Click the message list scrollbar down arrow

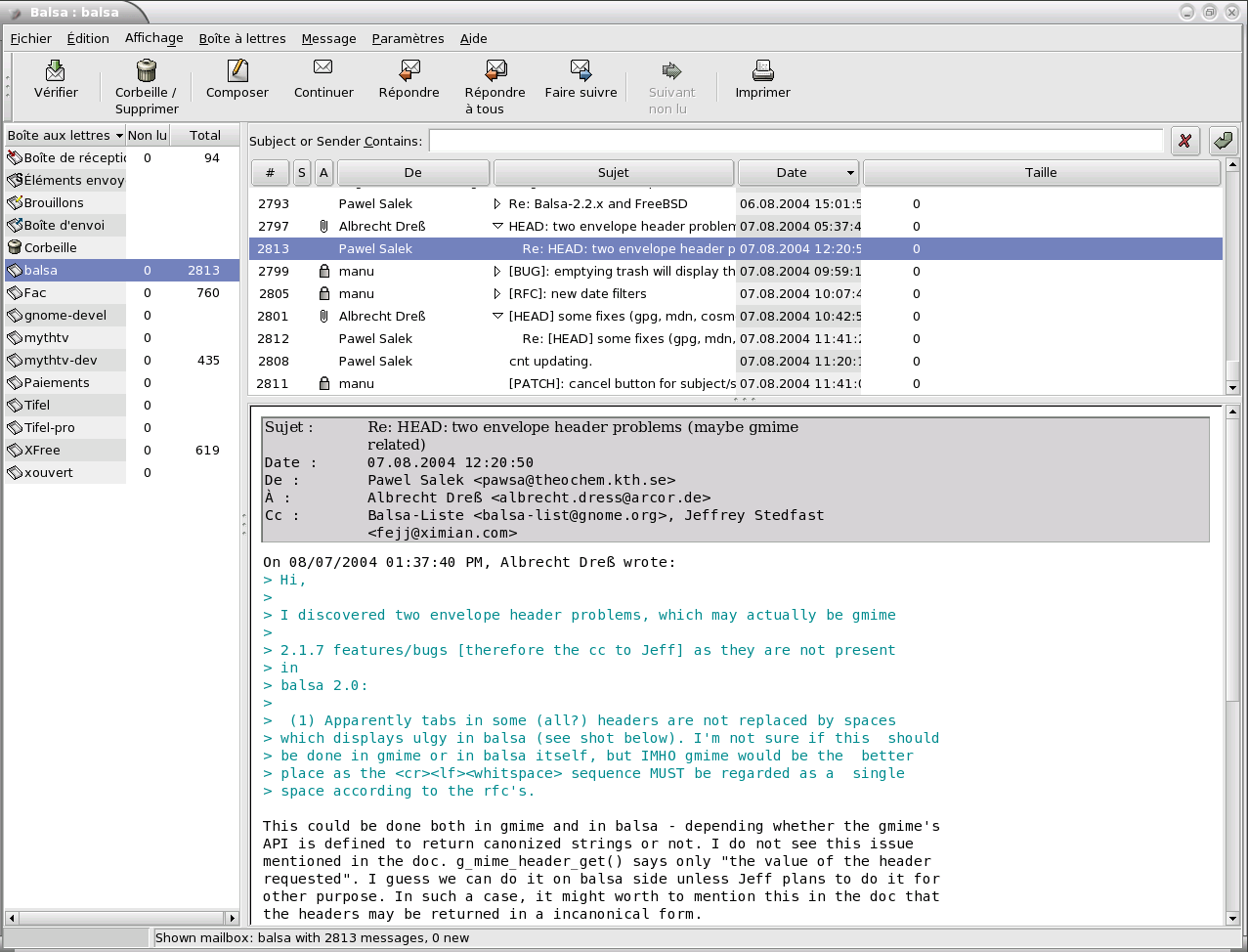(x=1232, y=387)
